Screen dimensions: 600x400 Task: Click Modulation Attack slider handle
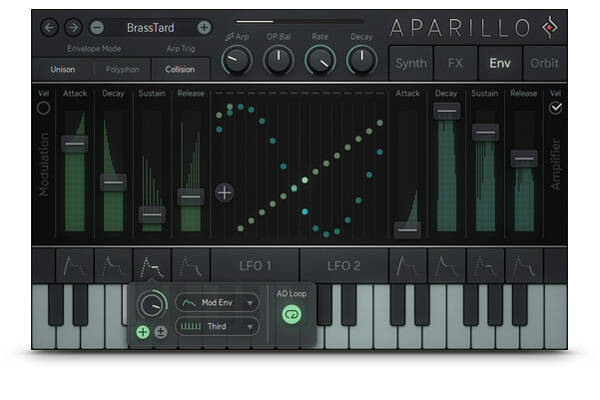75,144
